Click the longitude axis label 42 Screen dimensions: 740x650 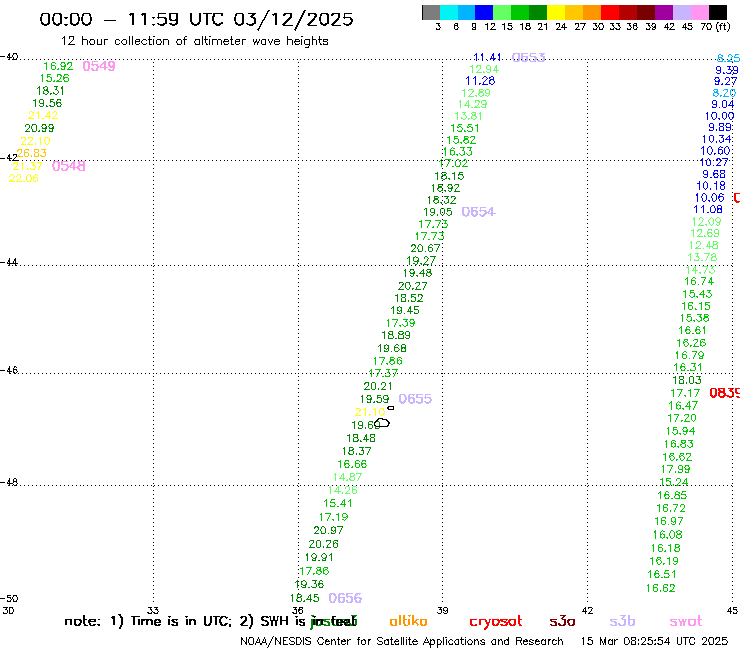coord(587,610)
